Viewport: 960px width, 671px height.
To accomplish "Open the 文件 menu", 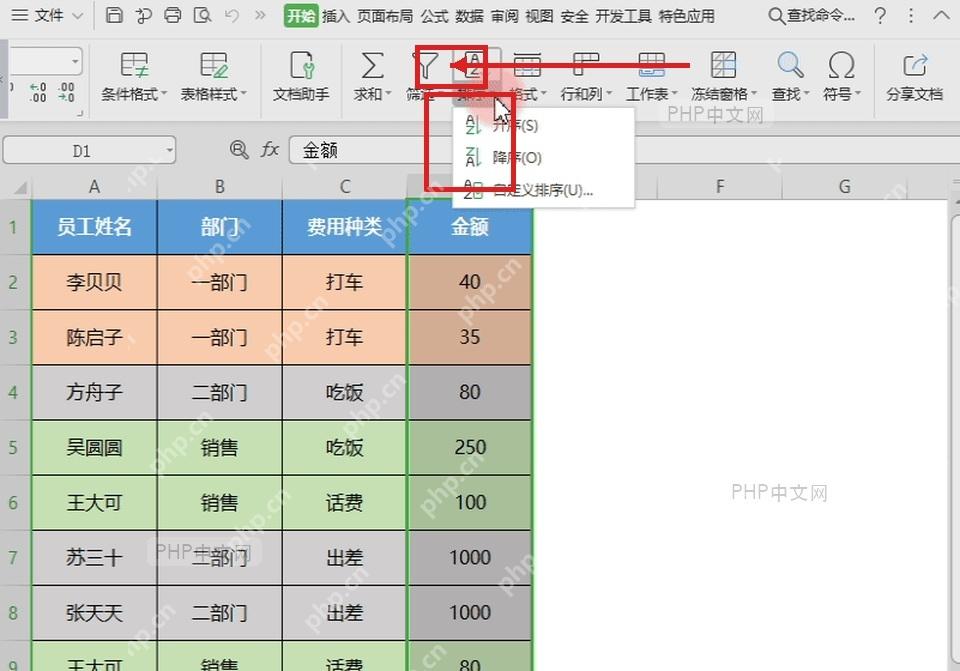I will point(47,16).
